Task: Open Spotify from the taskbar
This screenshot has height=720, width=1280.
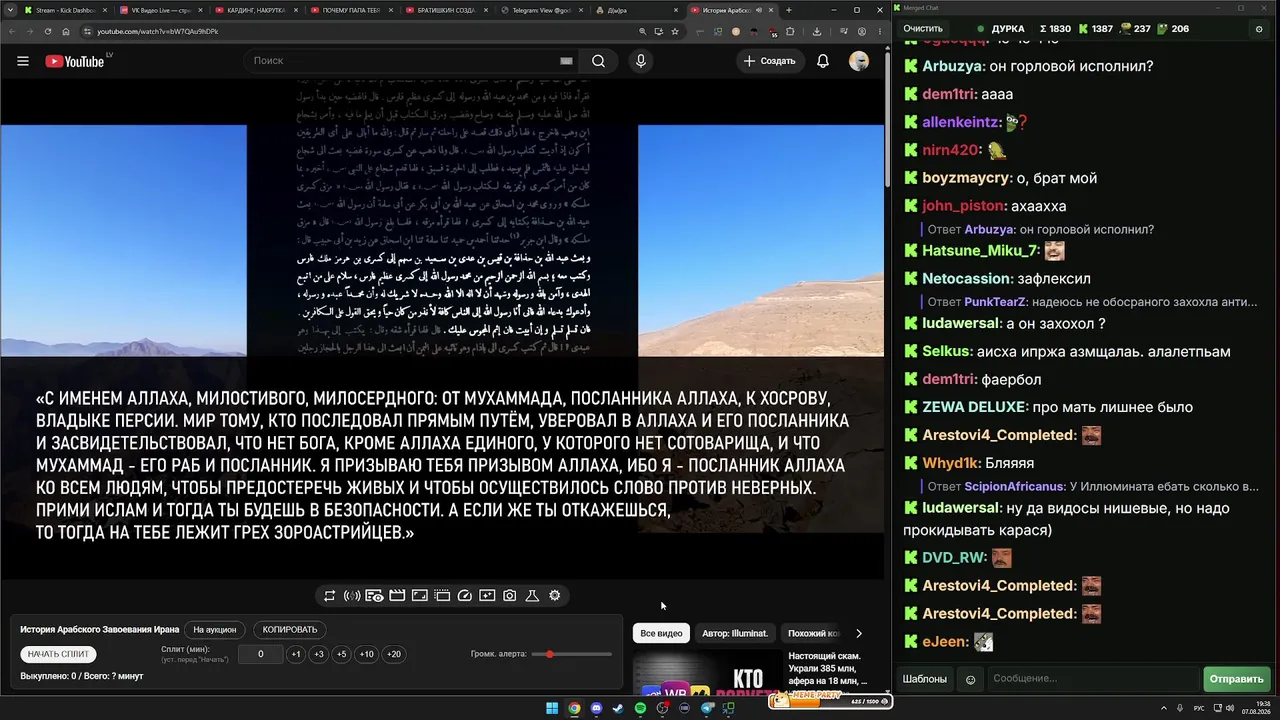Action: (x=641, y=709)
